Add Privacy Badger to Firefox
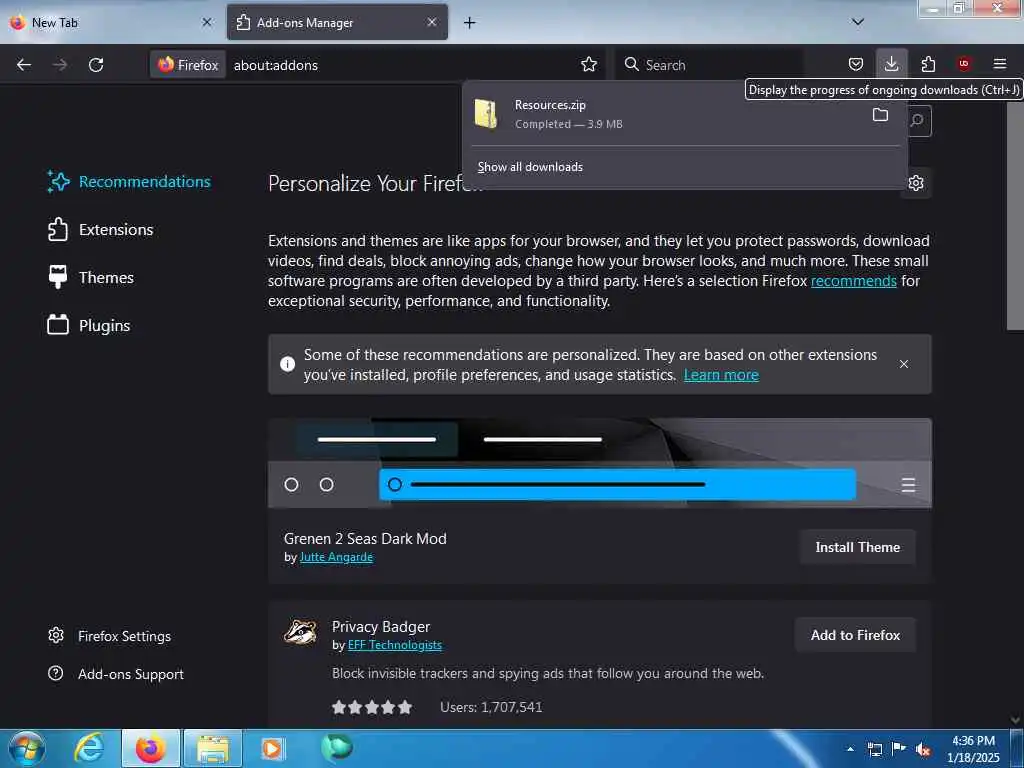Viewport: 1024px width, 768px height. point(855,635)
